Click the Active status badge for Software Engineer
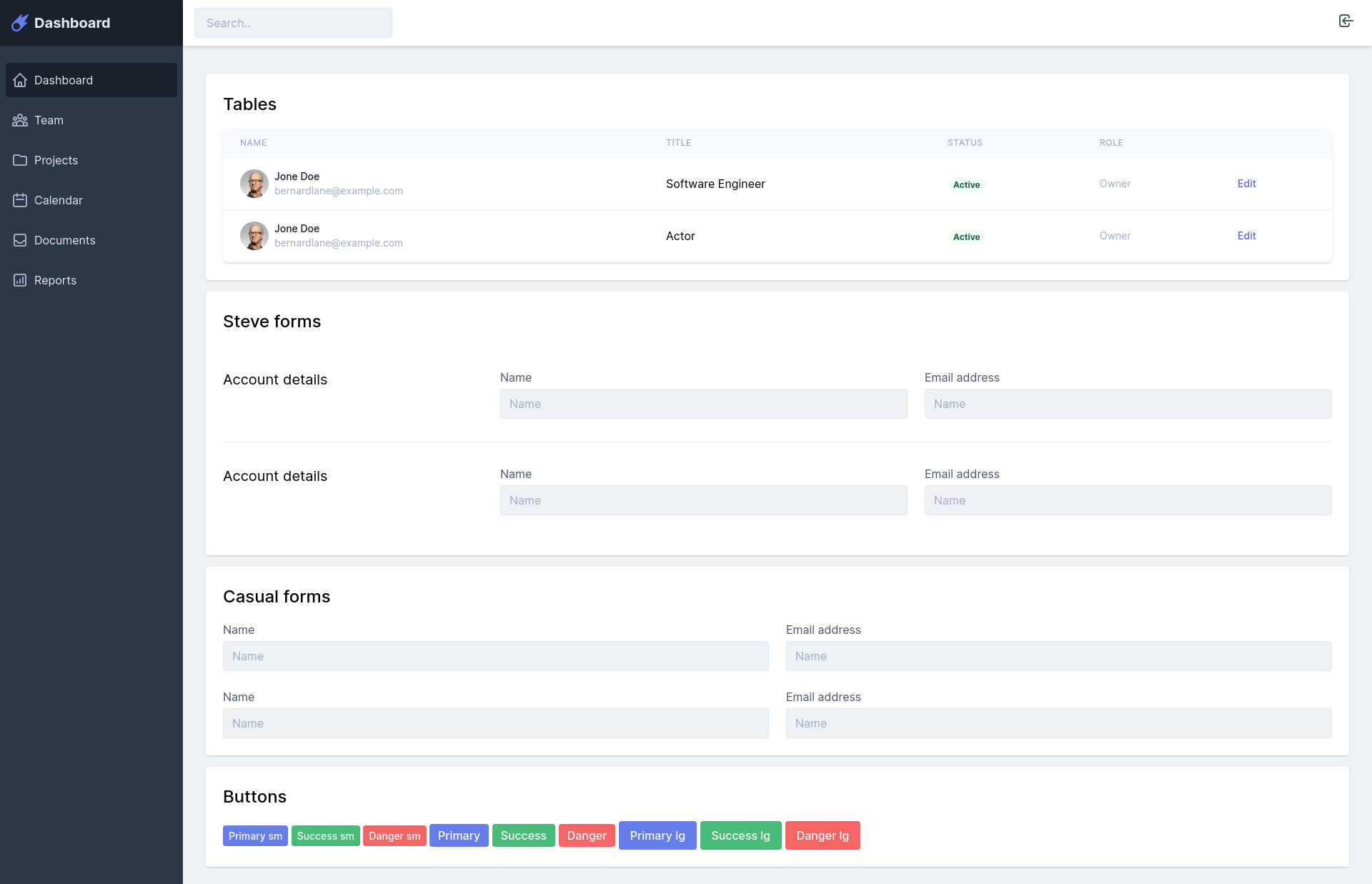 click(x=965, y=184)
